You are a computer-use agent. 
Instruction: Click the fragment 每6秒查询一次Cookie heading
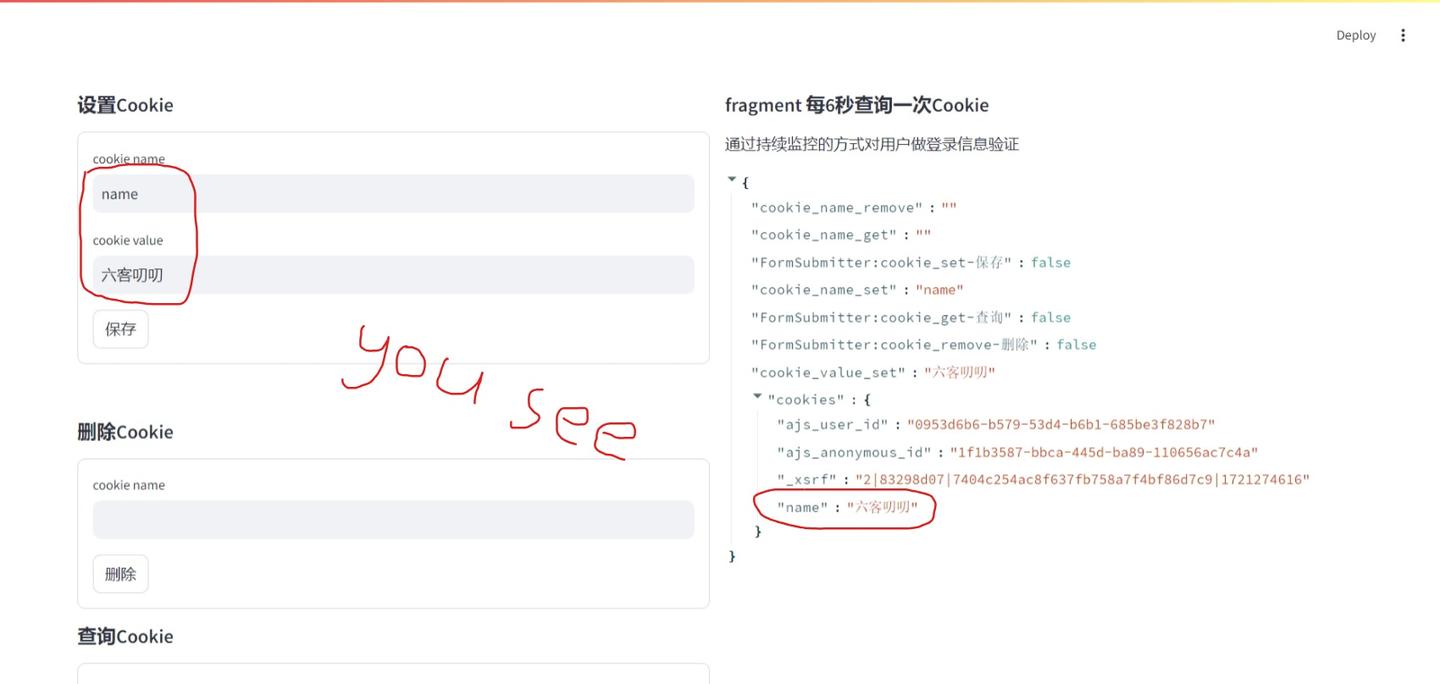tap(857, 104)
